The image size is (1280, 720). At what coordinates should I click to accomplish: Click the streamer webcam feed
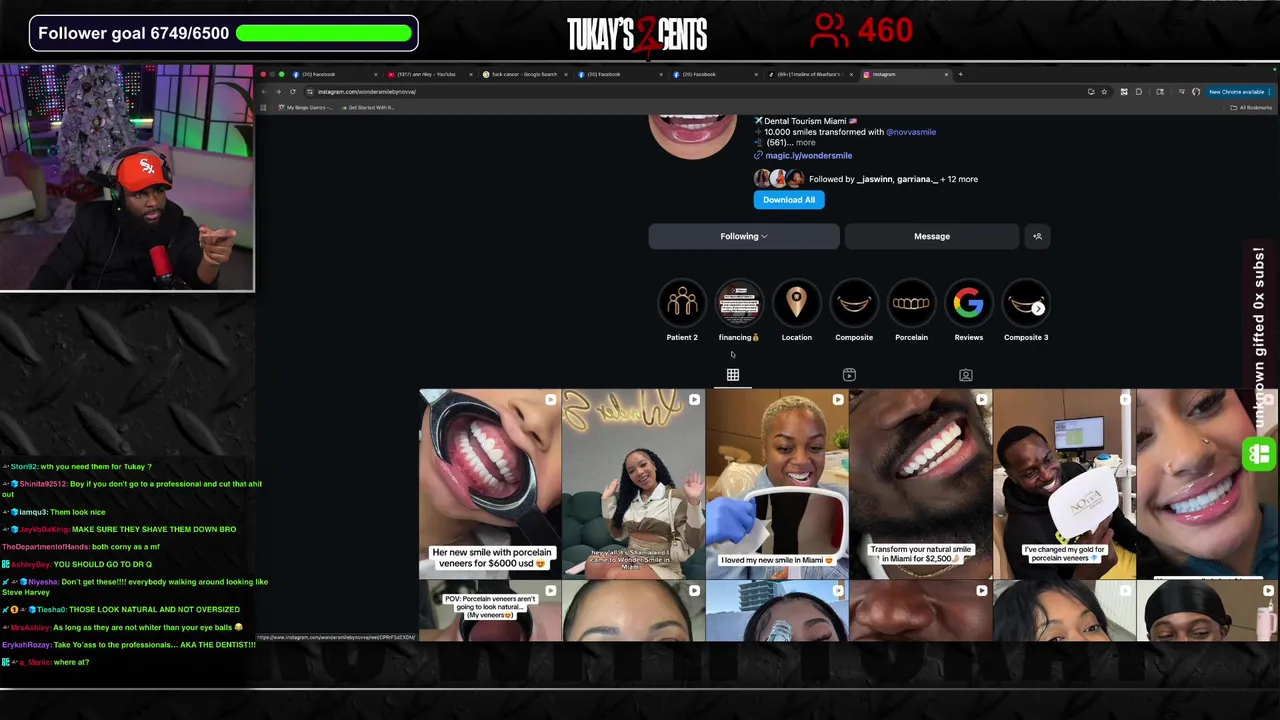coord(127,178)
